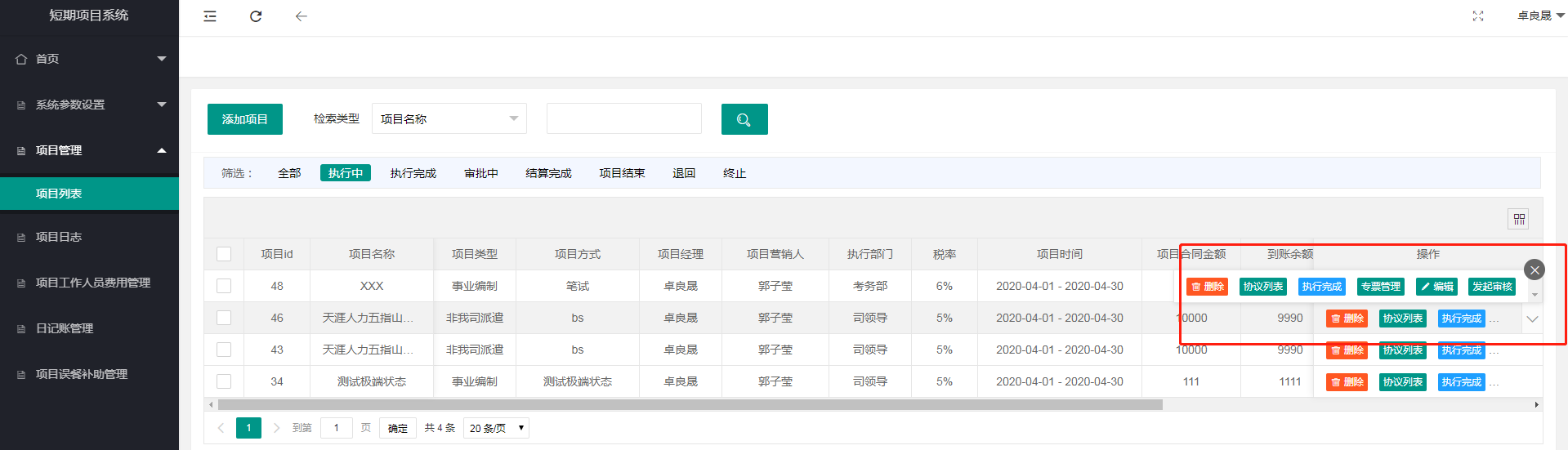Select the 终止 filter
This screenshot has width=1568, height=450.
click(x=735, y=173)
